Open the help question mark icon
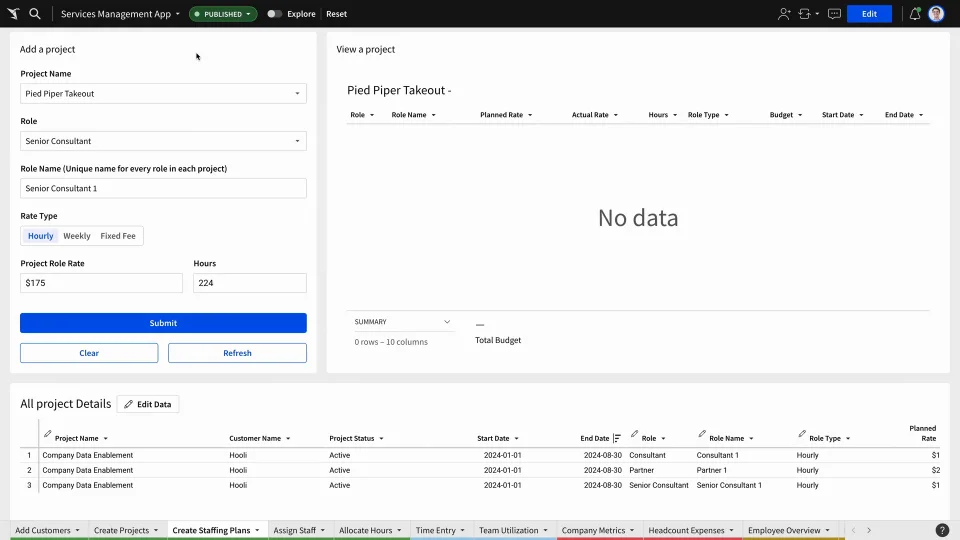Viewport: 960px width, 540px height. pos(942,530)
